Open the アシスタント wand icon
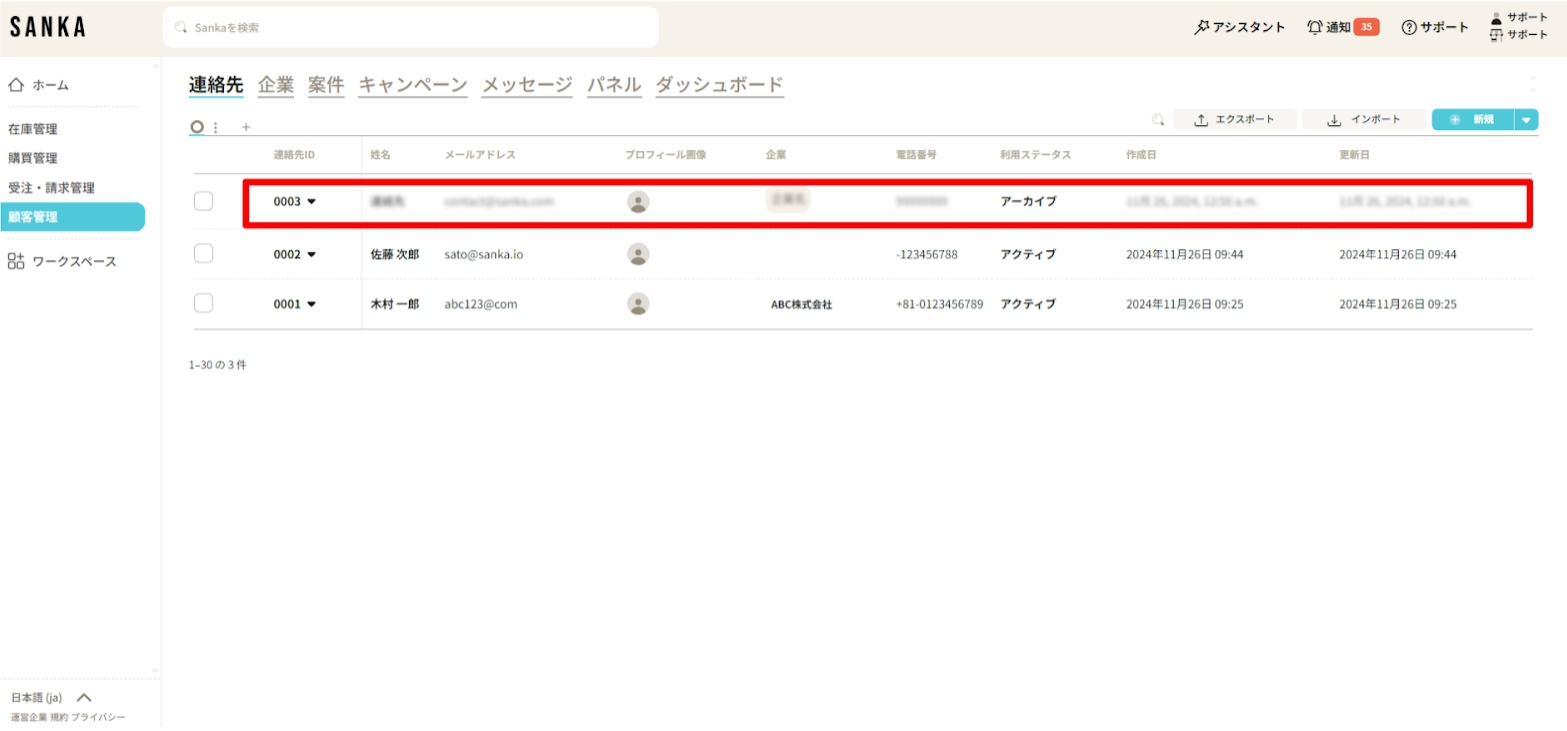Image resolution: width=1567 pixels, height=731 pixels. pyautogui.click(x=1201, y=27)
